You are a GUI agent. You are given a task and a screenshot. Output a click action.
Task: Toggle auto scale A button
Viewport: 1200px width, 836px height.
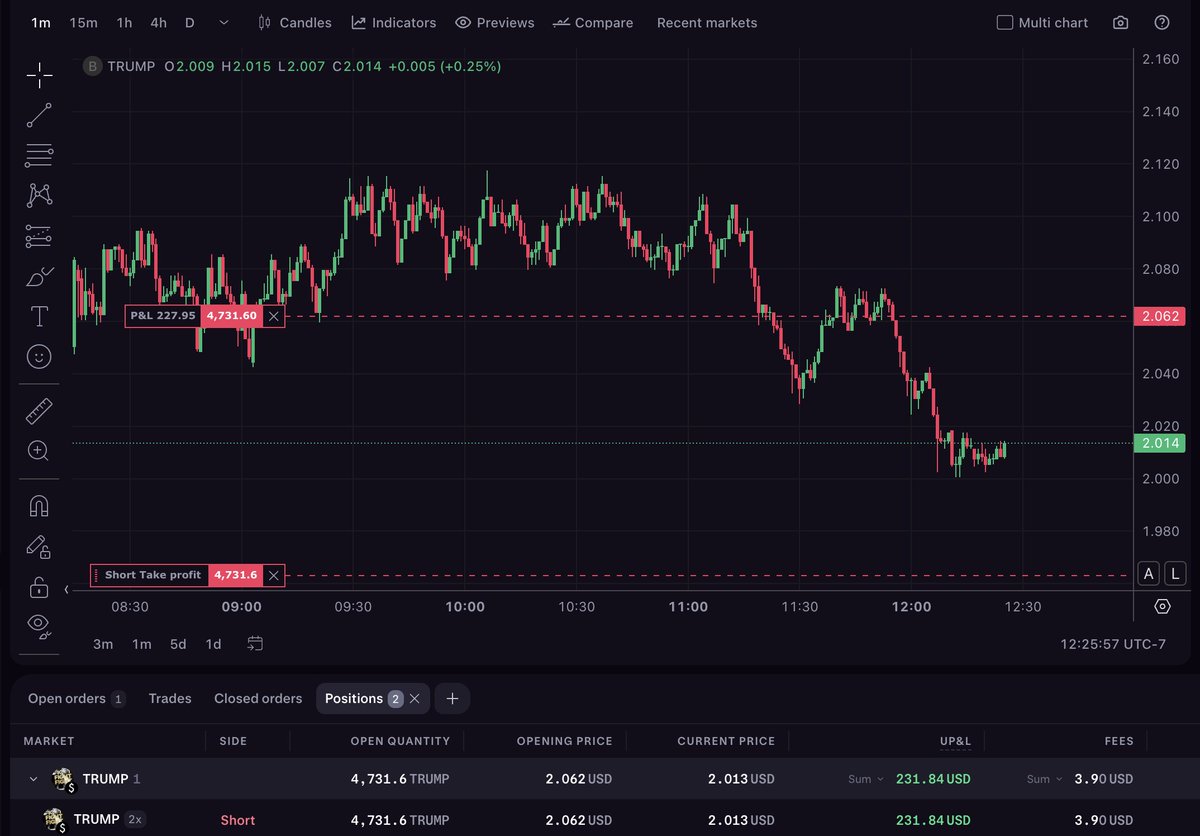(1149, 573)
